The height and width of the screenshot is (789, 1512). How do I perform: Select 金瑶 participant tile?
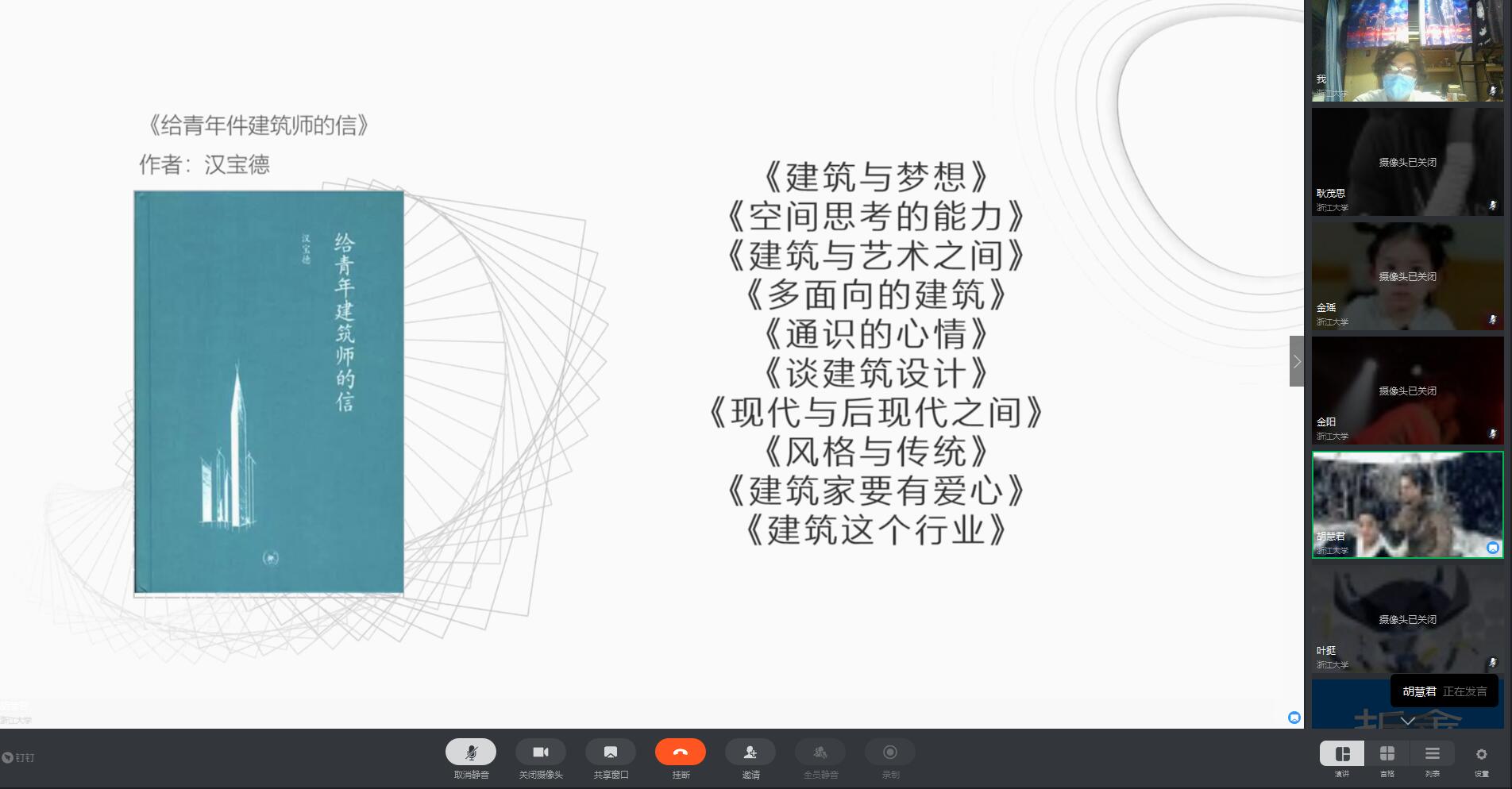click(x=1408, y=276)
